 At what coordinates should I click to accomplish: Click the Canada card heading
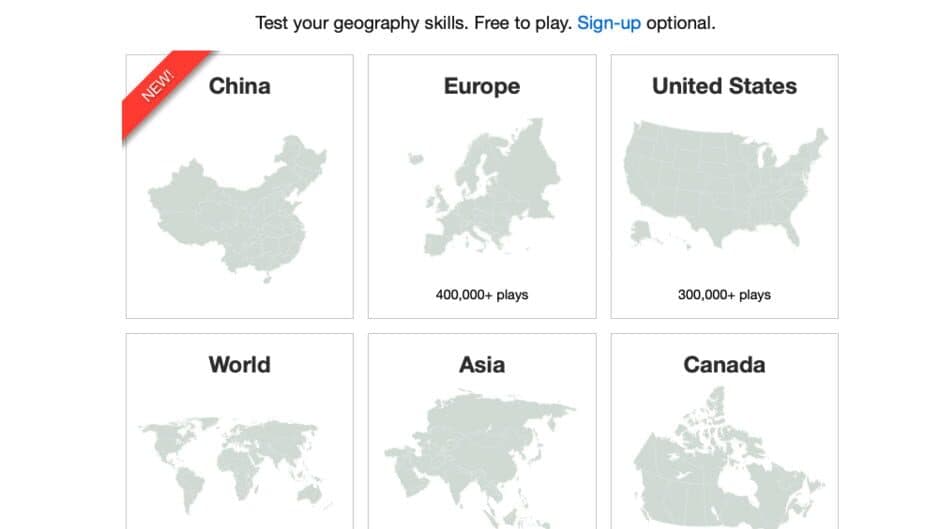[724, 364]
